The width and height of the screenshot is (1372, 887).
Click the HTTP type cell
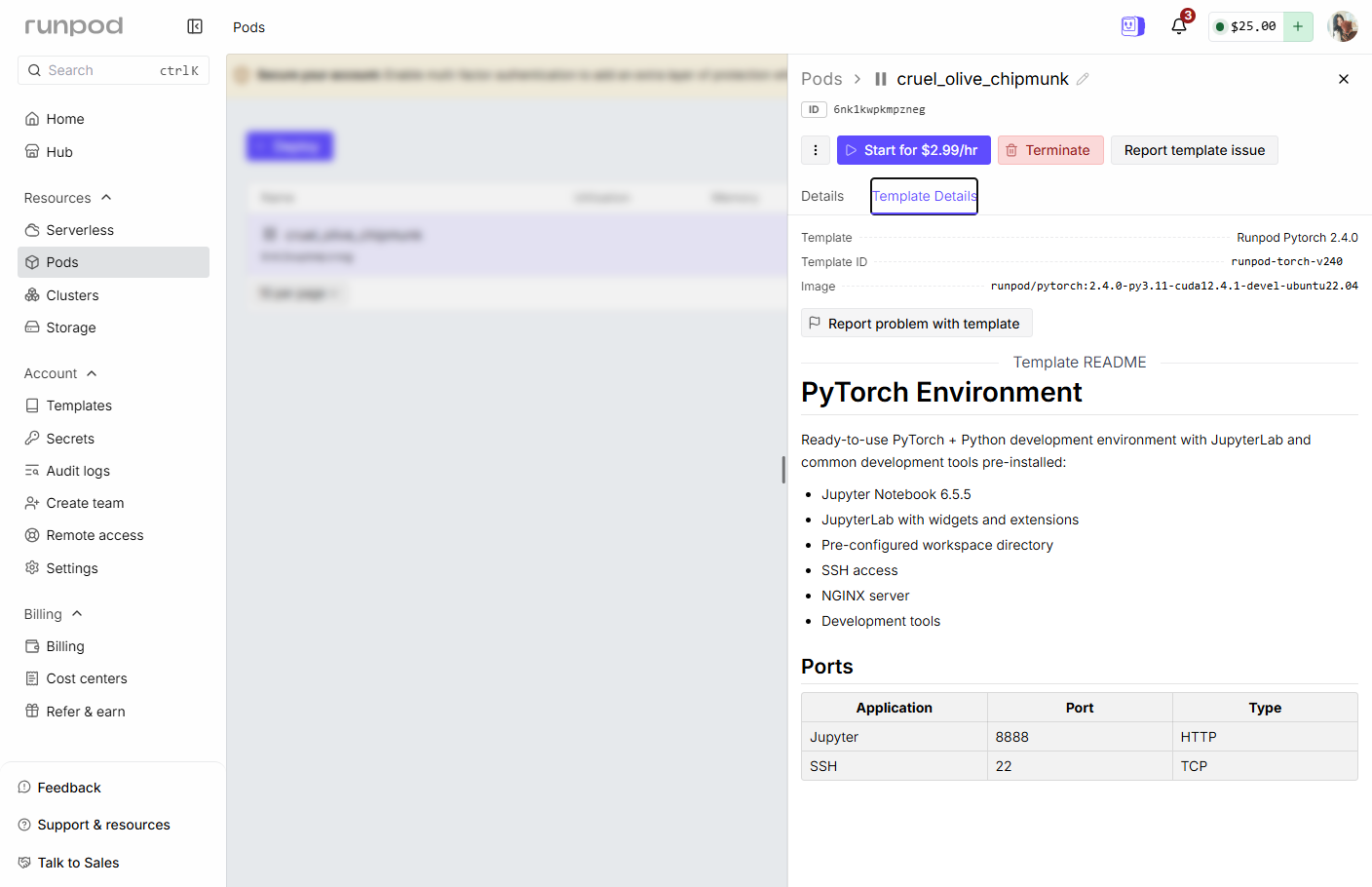[1265, 737]
